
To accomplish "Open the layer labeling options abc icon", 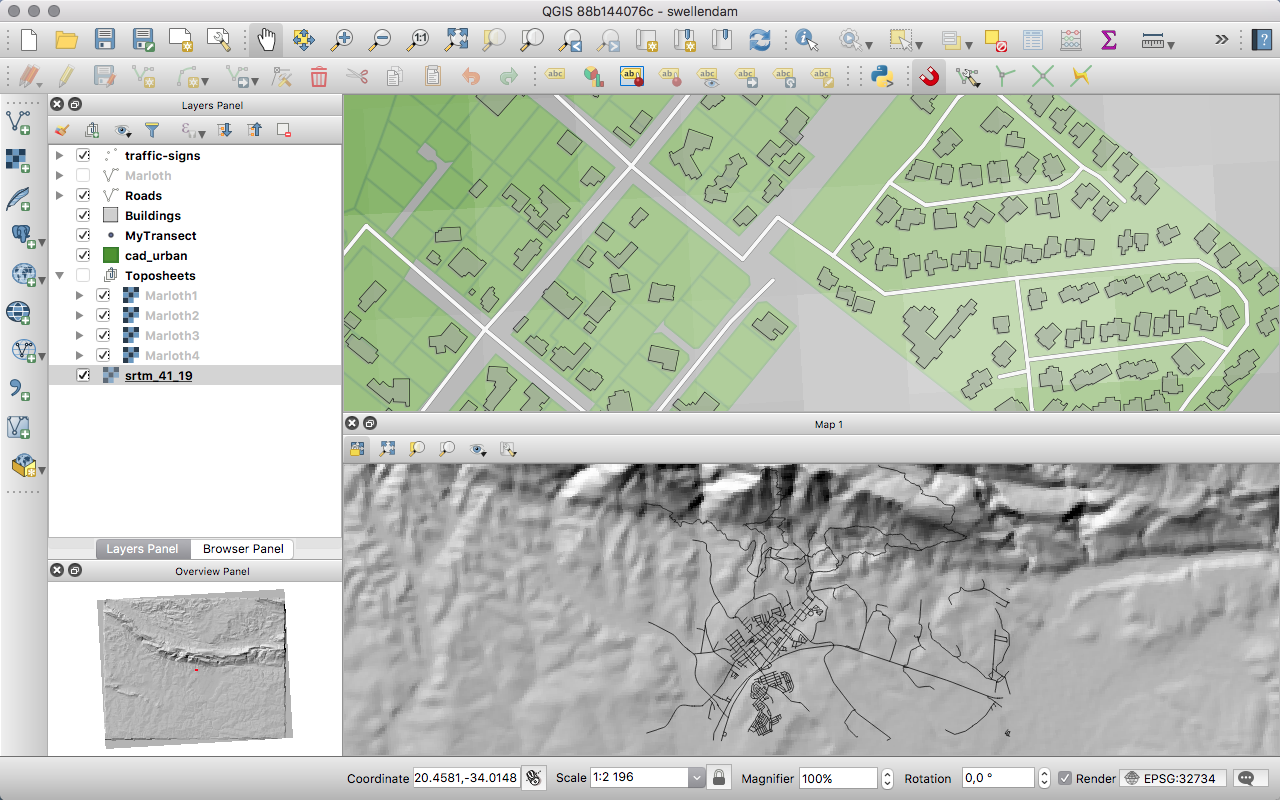I will (x=555, y=76).
